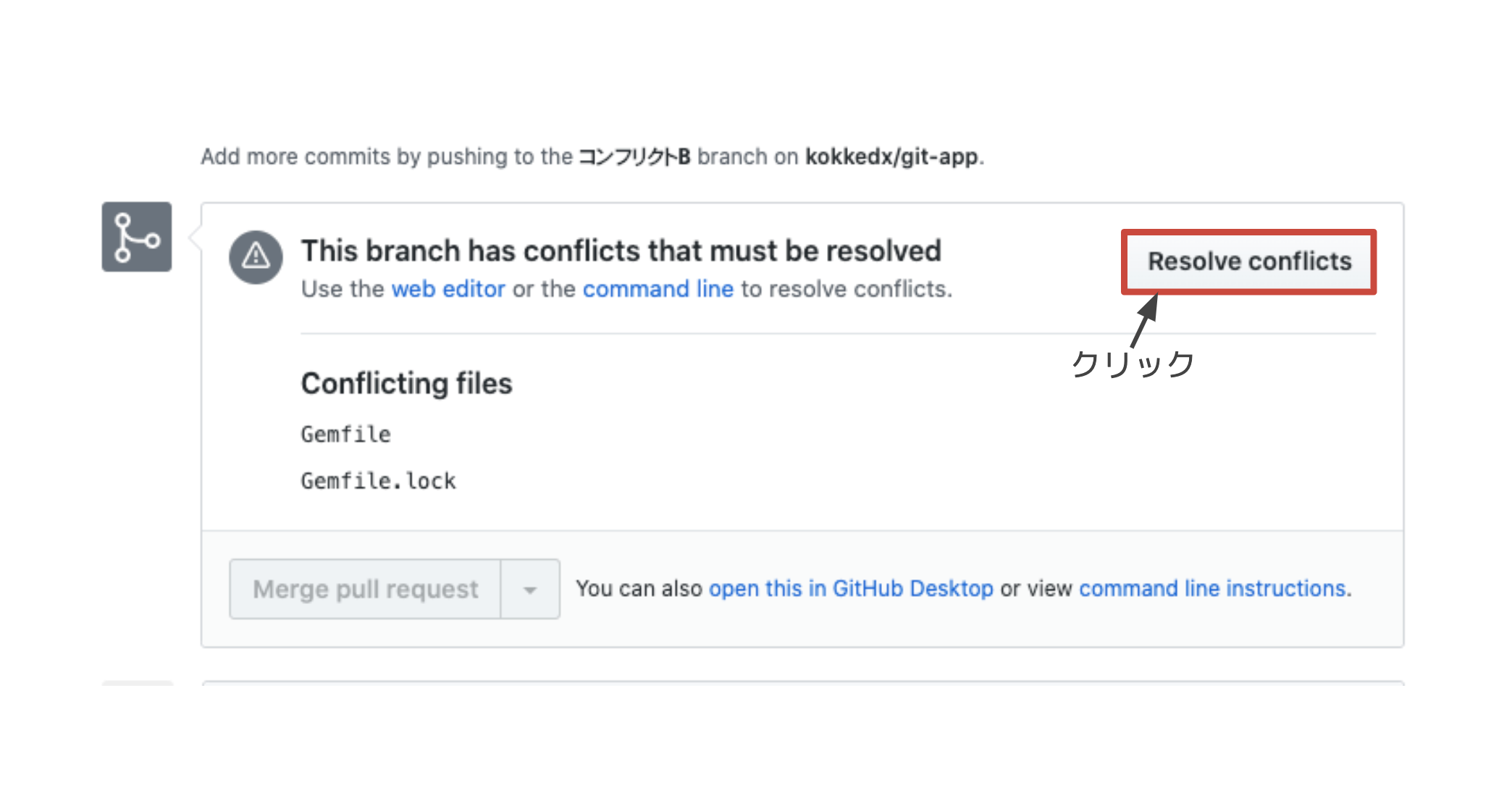The height and width of the screenshot is (788, 1512).
Task: Click the branch has conflicts heading text
Action: 621,251
